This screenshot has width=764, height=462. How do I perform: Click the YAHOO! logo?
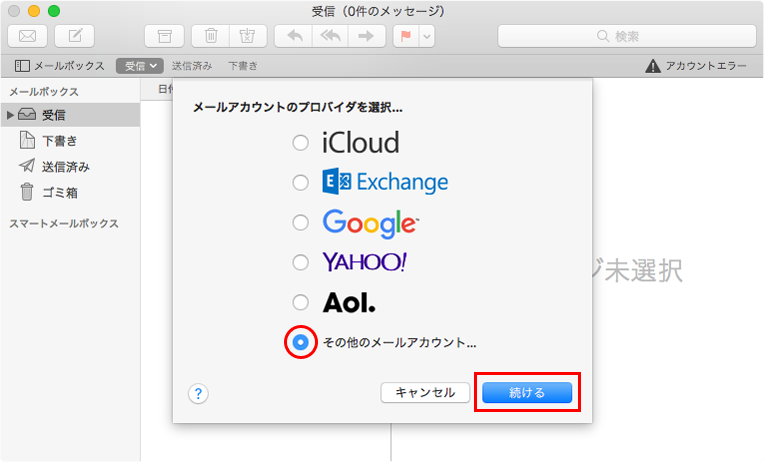[x=364, y=262]
